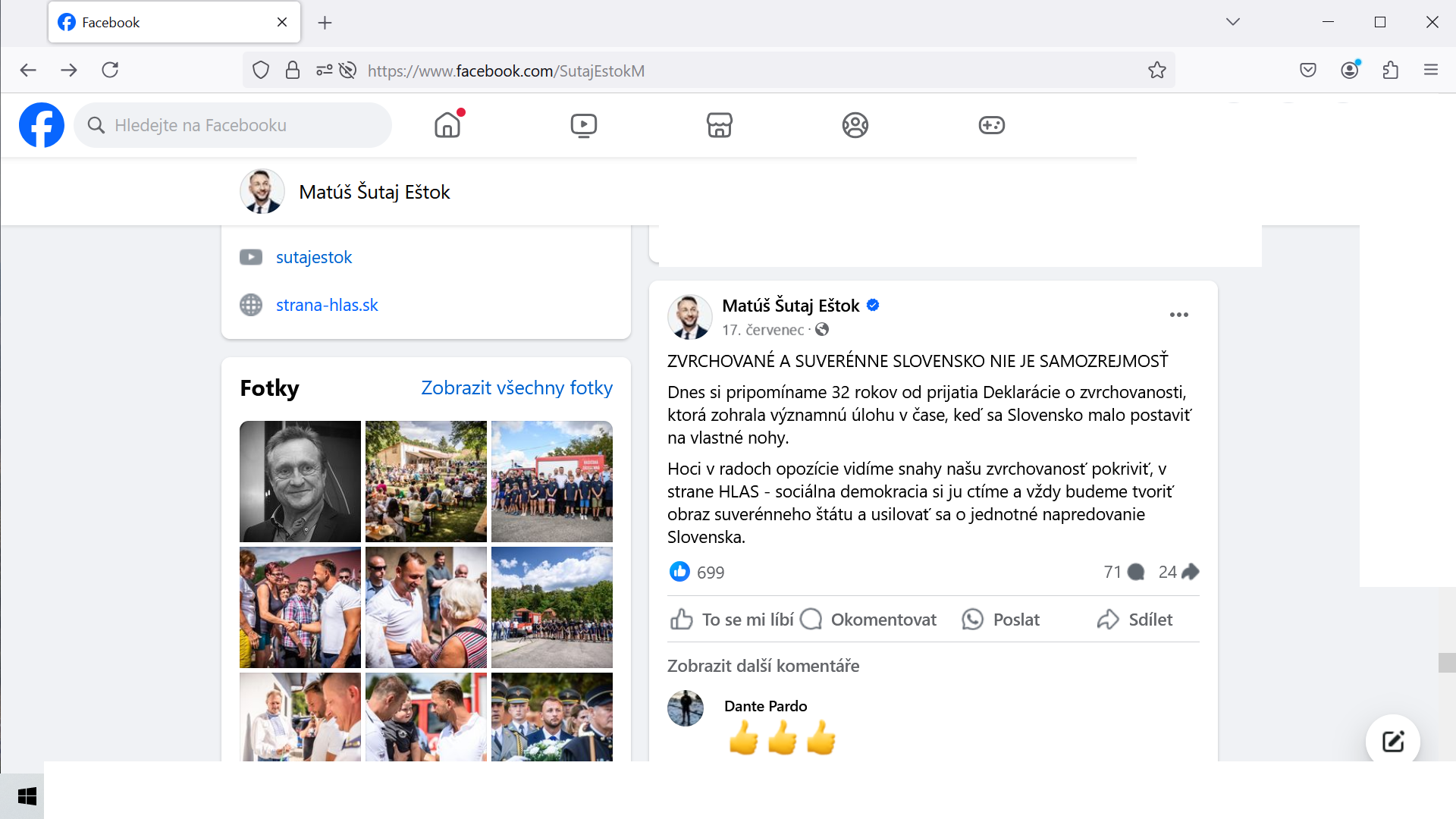Click the page vertical scrollbar thumb
This screenshot has height=819, width=1456.
(1446, 663)
